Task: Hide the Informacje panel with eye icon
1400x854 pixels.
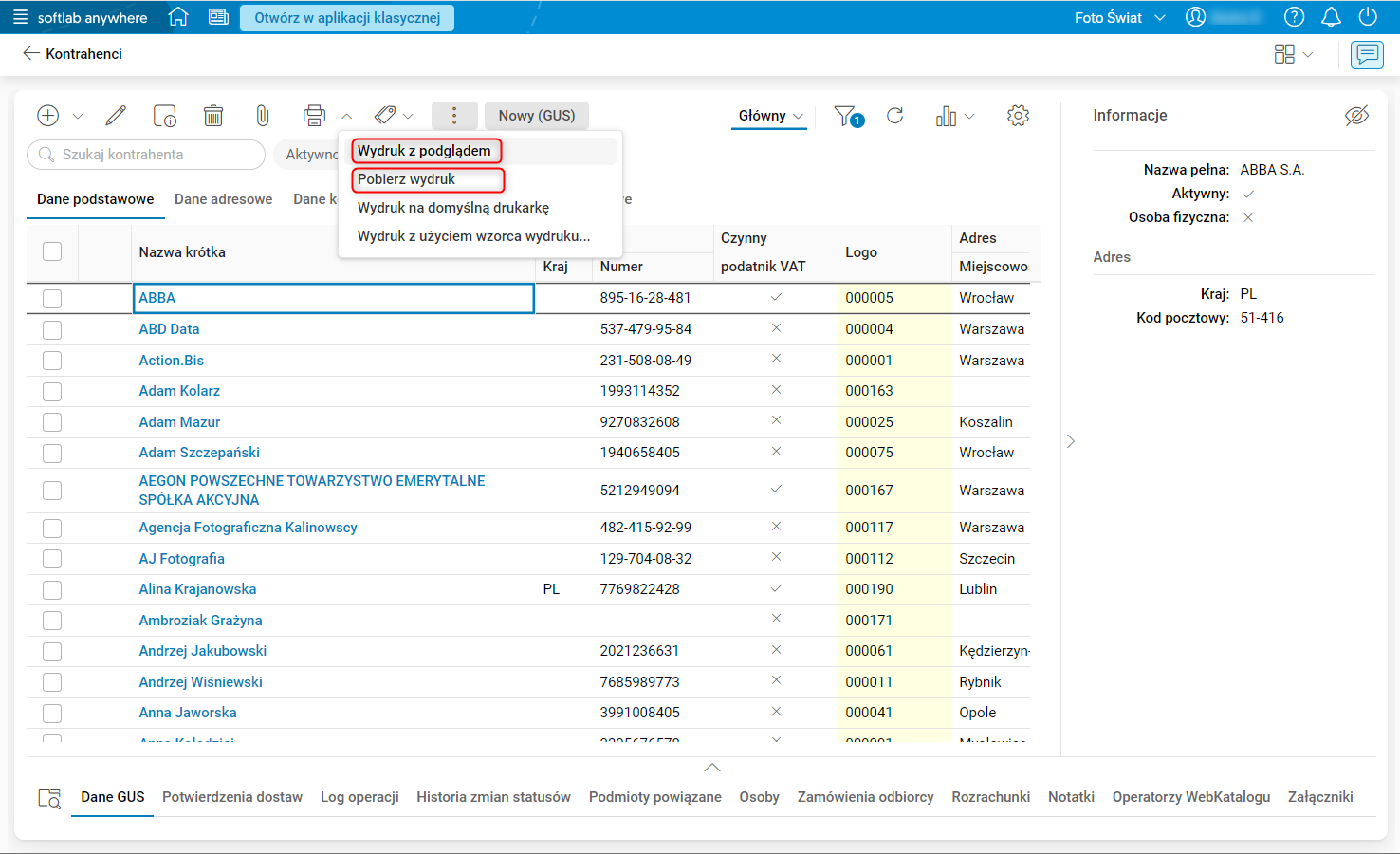Action: point(1356,116)
